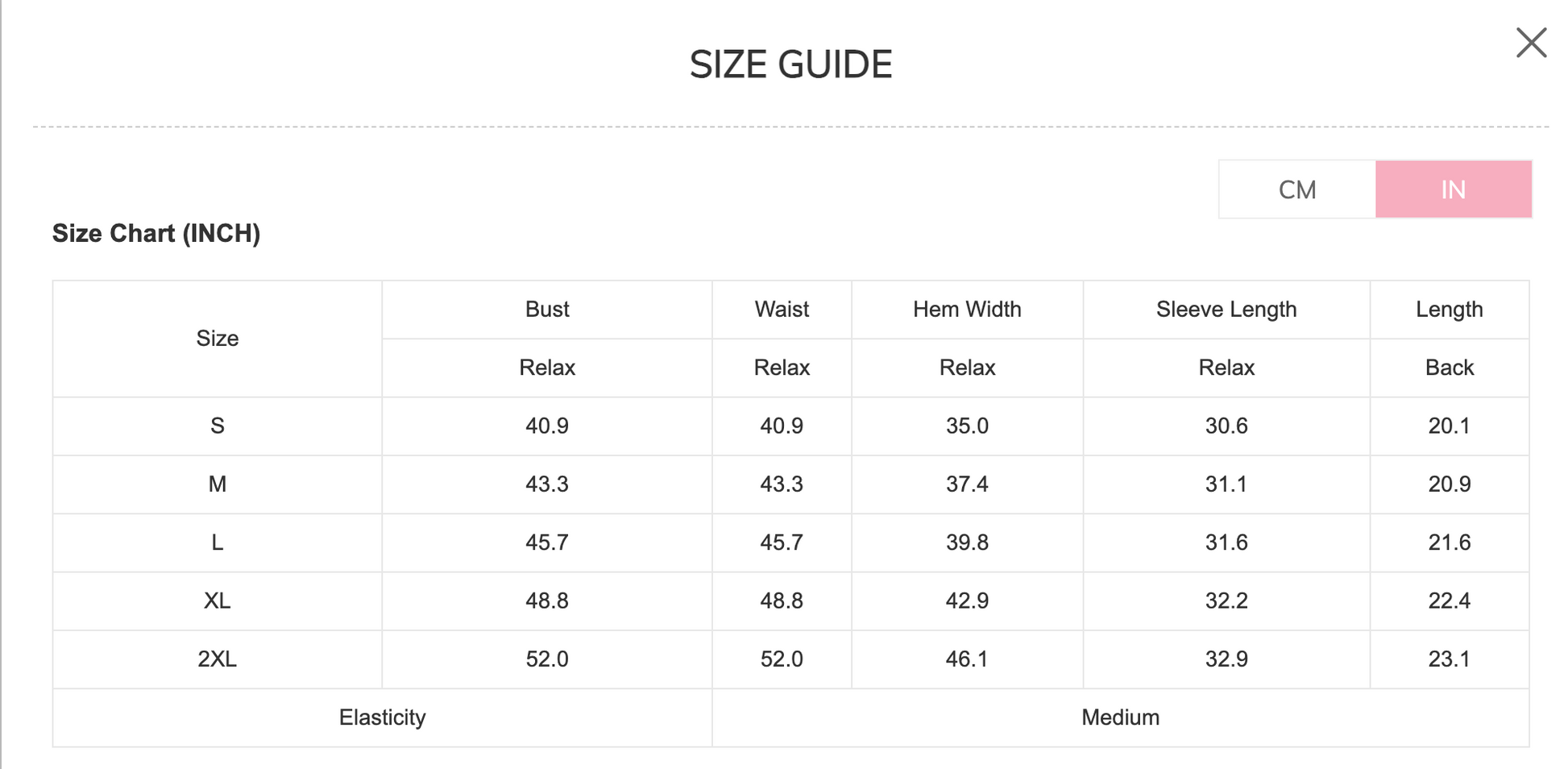Screen dimensions: 1568x769
Task: Select the IN unit toggle
Action: (1453, 189)
